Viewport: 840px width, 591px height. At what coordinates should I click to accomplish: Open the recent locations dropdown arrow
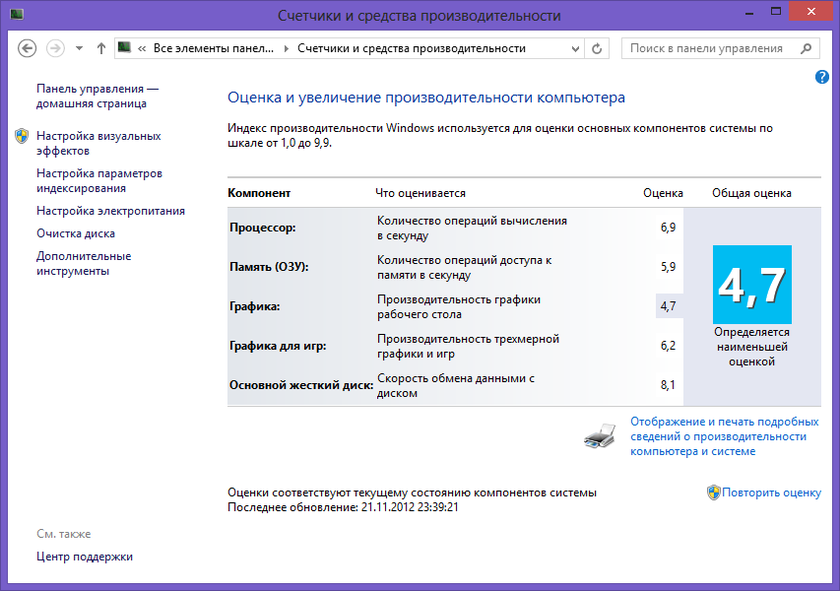point(79,48)
